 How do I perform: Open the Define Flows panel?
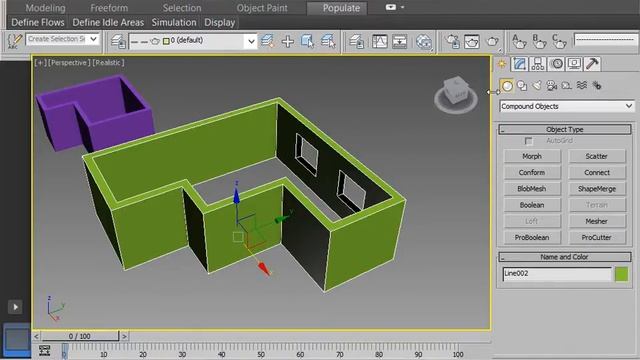(38, 22)
